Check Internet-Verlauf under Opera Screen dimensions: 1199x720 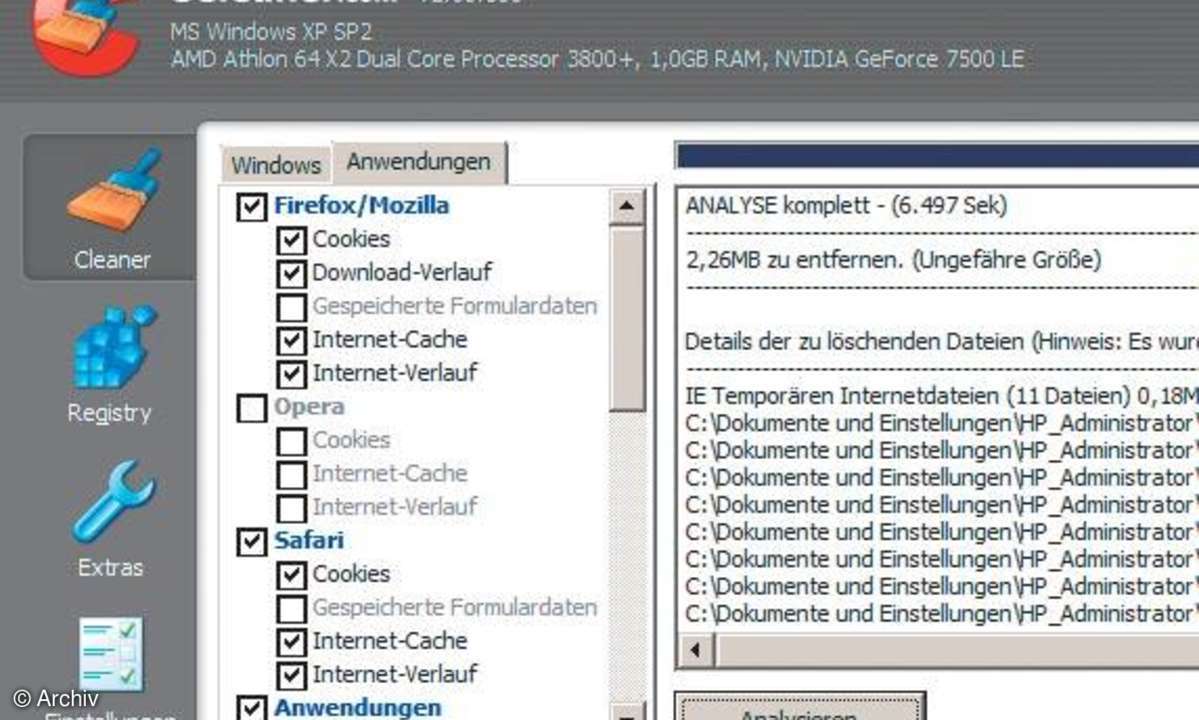291,508
